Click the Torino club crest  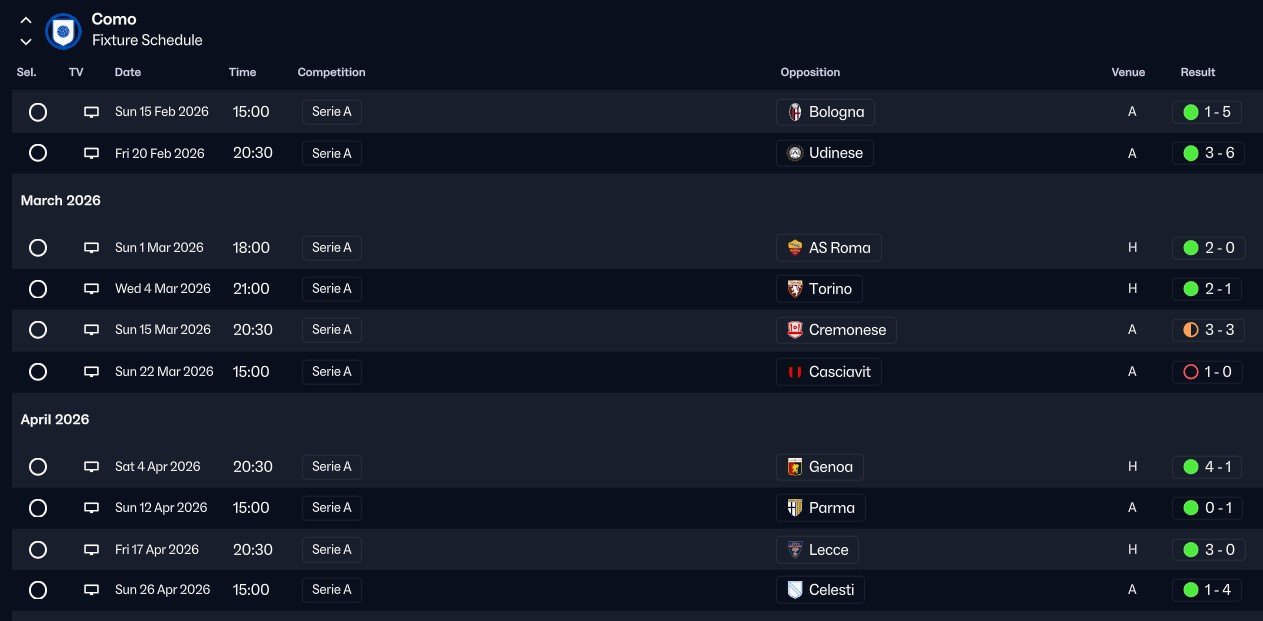tap(795, 289)
